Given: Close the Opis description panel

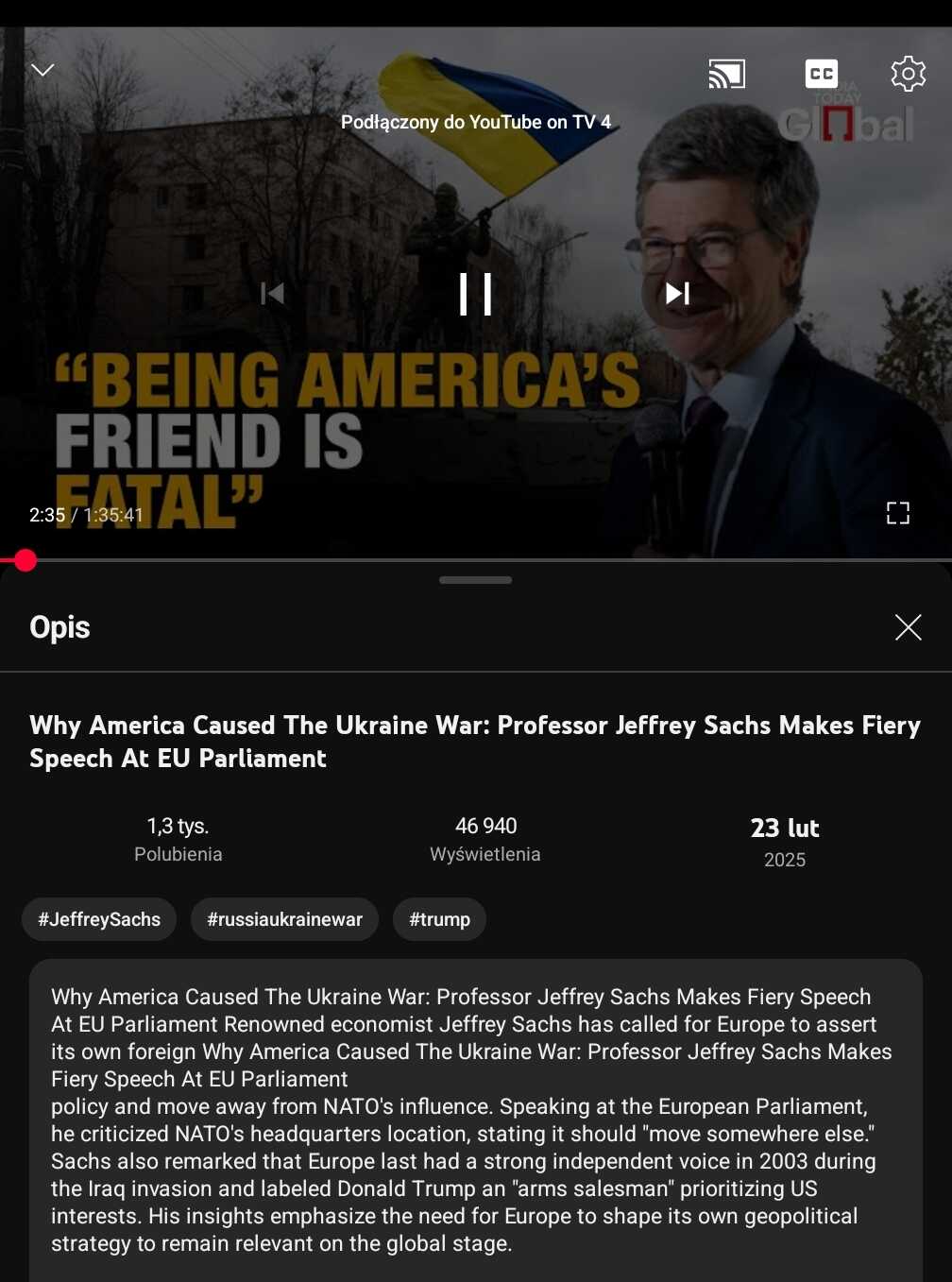Looking at the screenshot, I should click(x=909, y=627).
